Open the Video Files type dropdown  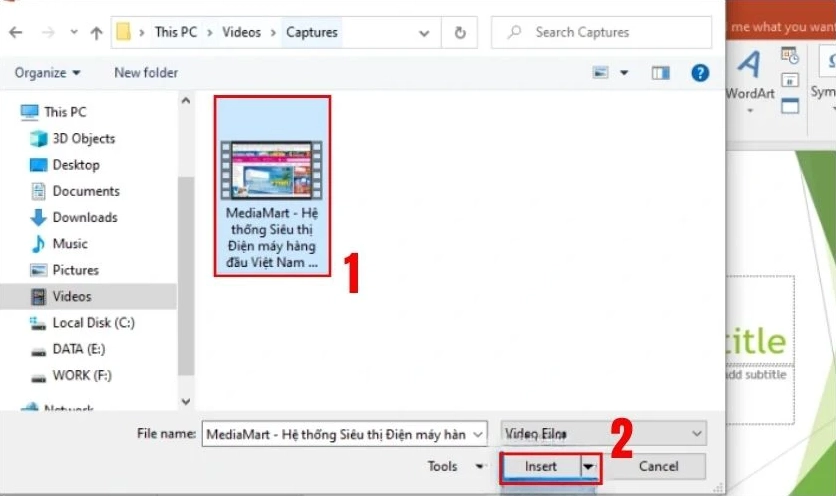click(604, 433)
